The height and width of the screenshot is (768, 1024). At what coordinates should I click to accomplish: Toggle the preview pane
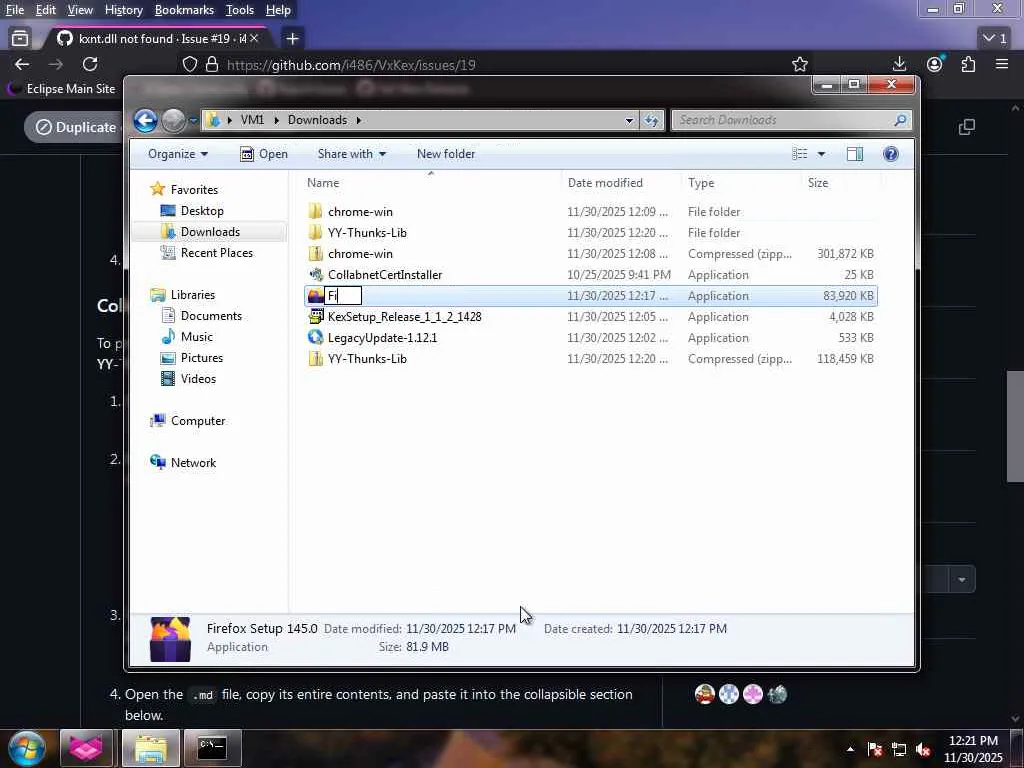pos(854,154)
